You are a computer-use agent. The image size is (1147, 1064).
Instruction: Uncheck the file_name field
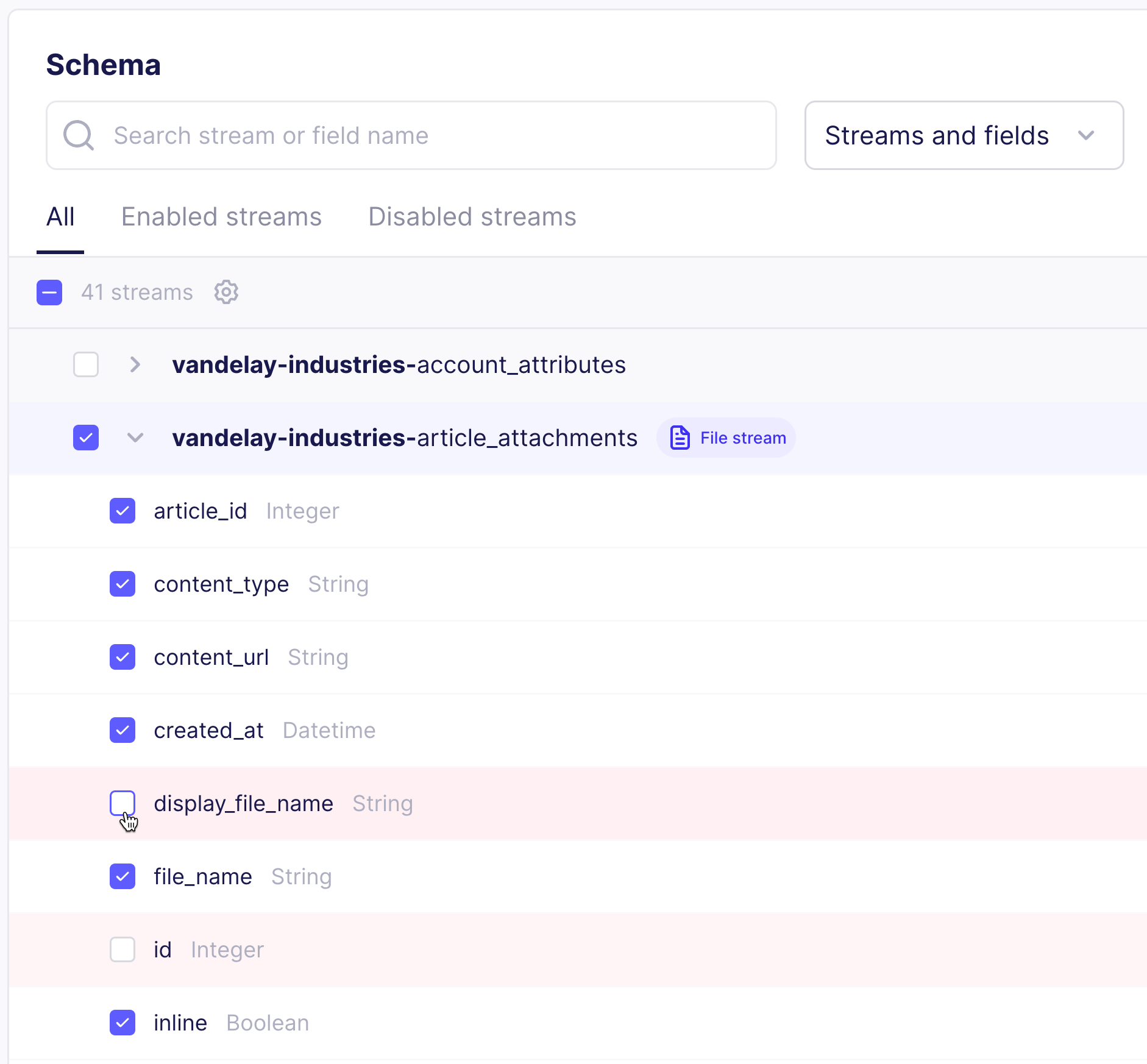[123, 876]
